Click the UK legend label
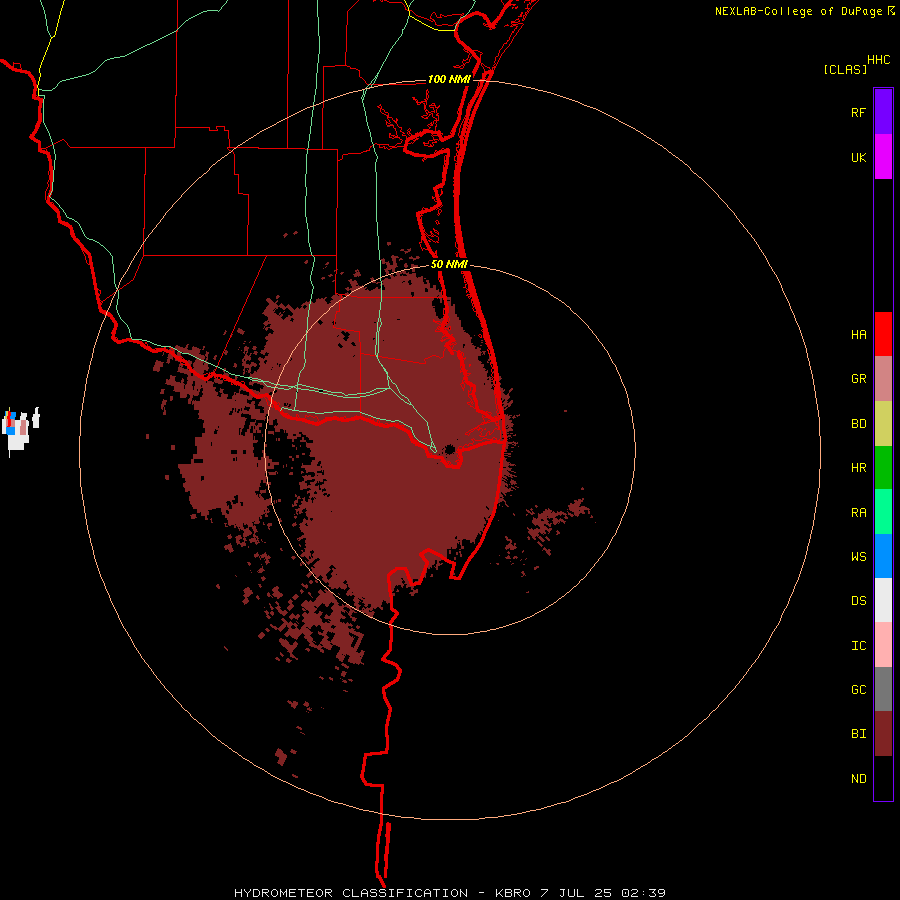The width and height of the screenshot is (900, 900). click(x=858, y=158)
